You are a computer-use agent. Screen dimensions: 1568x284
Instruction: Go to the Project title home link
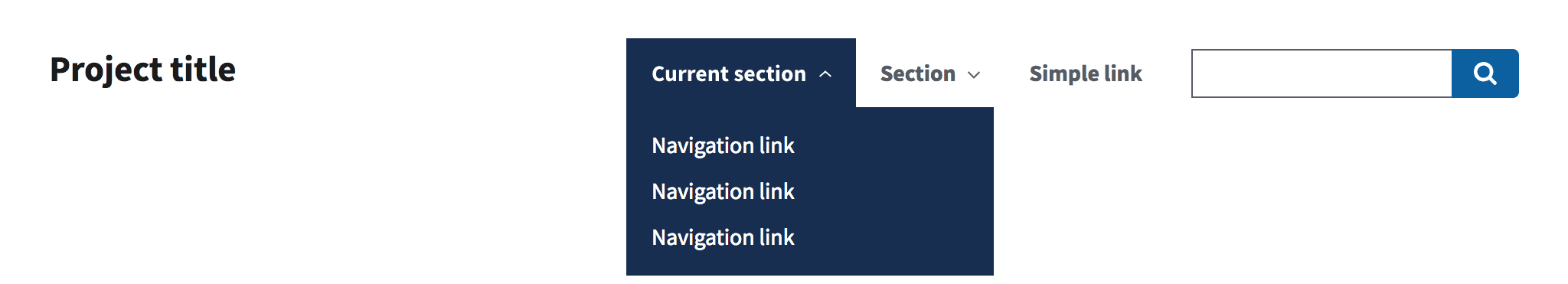coord(143,70)
